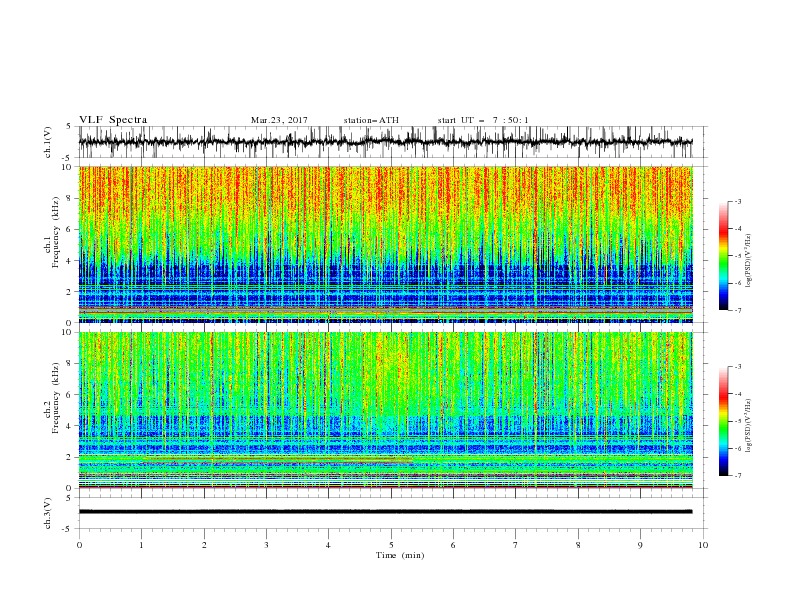Click the ch.1 color bar 'log(PSD)(V²/Hz)' label
The image size is (792, 612).
point(749,261)
